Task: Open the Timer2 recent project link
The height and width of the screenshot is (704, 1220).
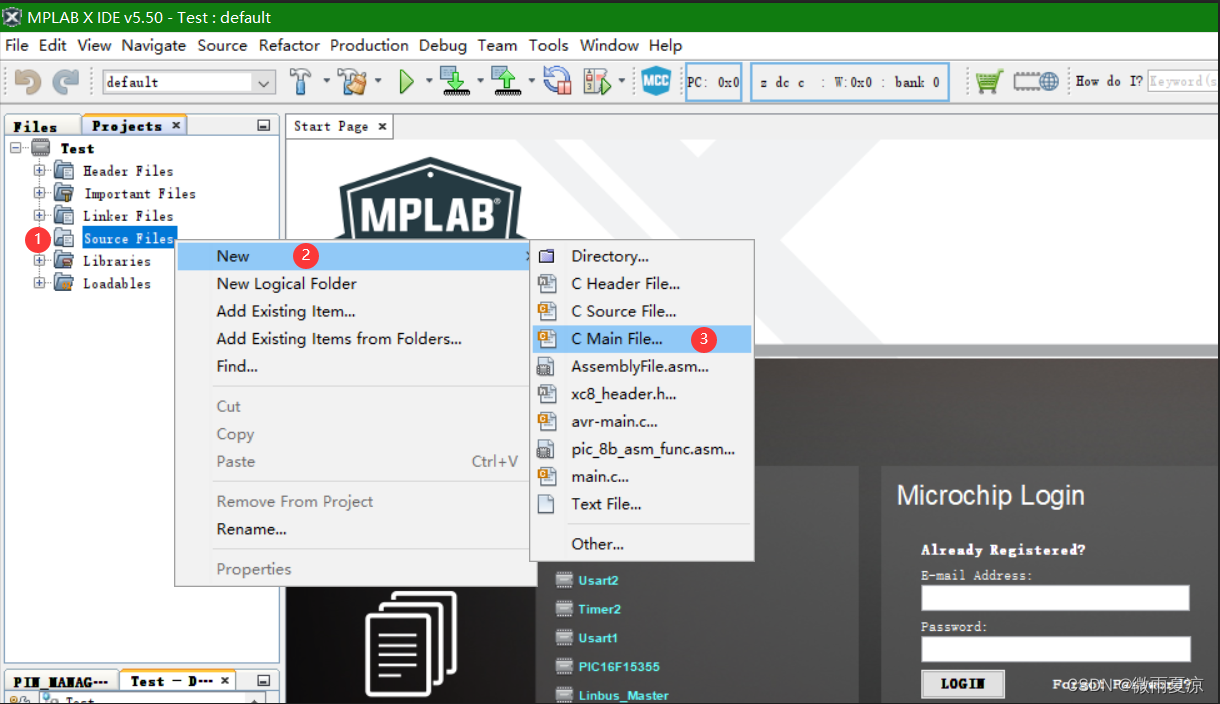Action: pos(599,609)
